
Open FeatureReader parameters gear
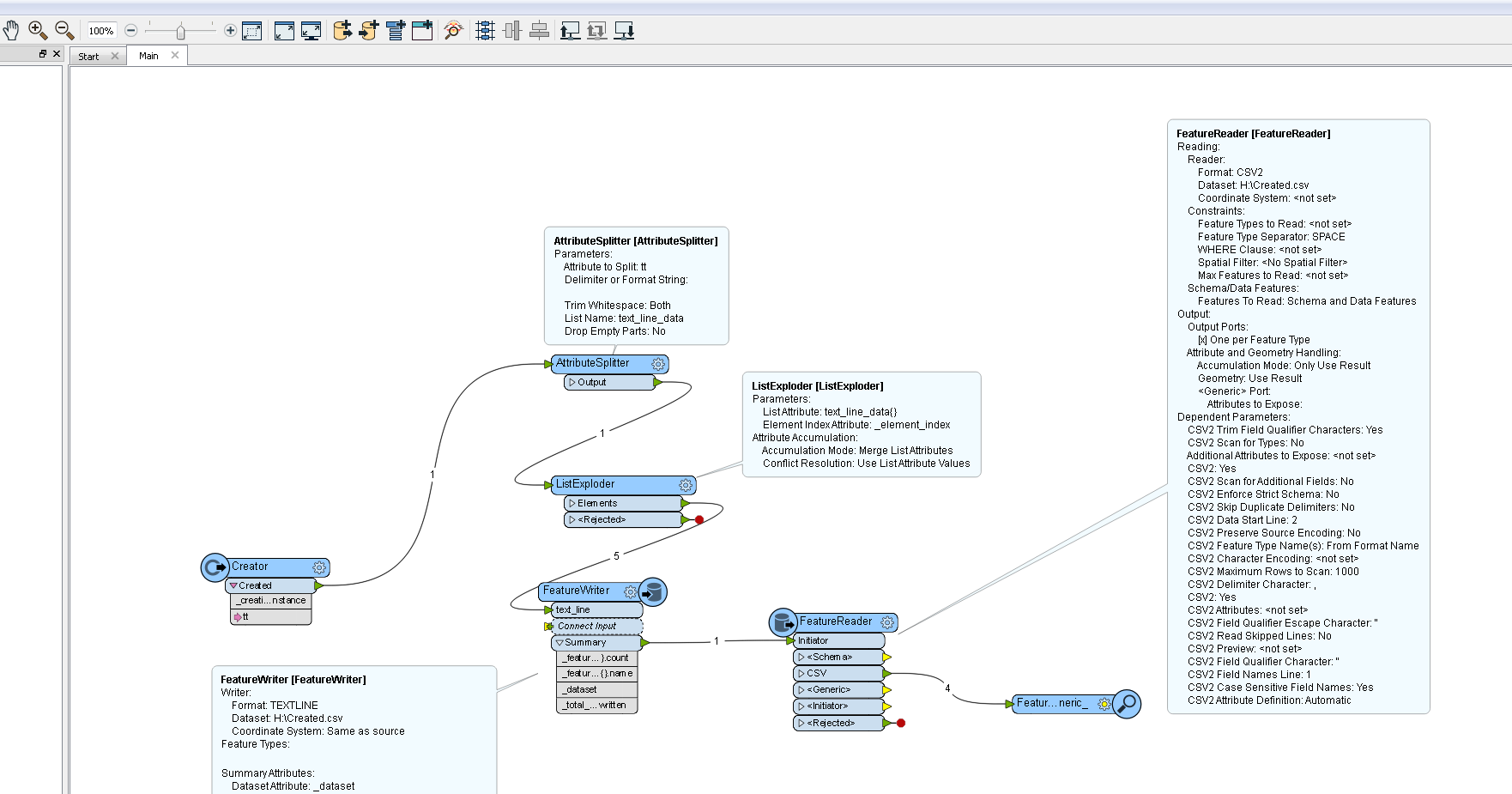tap(887, 622)
